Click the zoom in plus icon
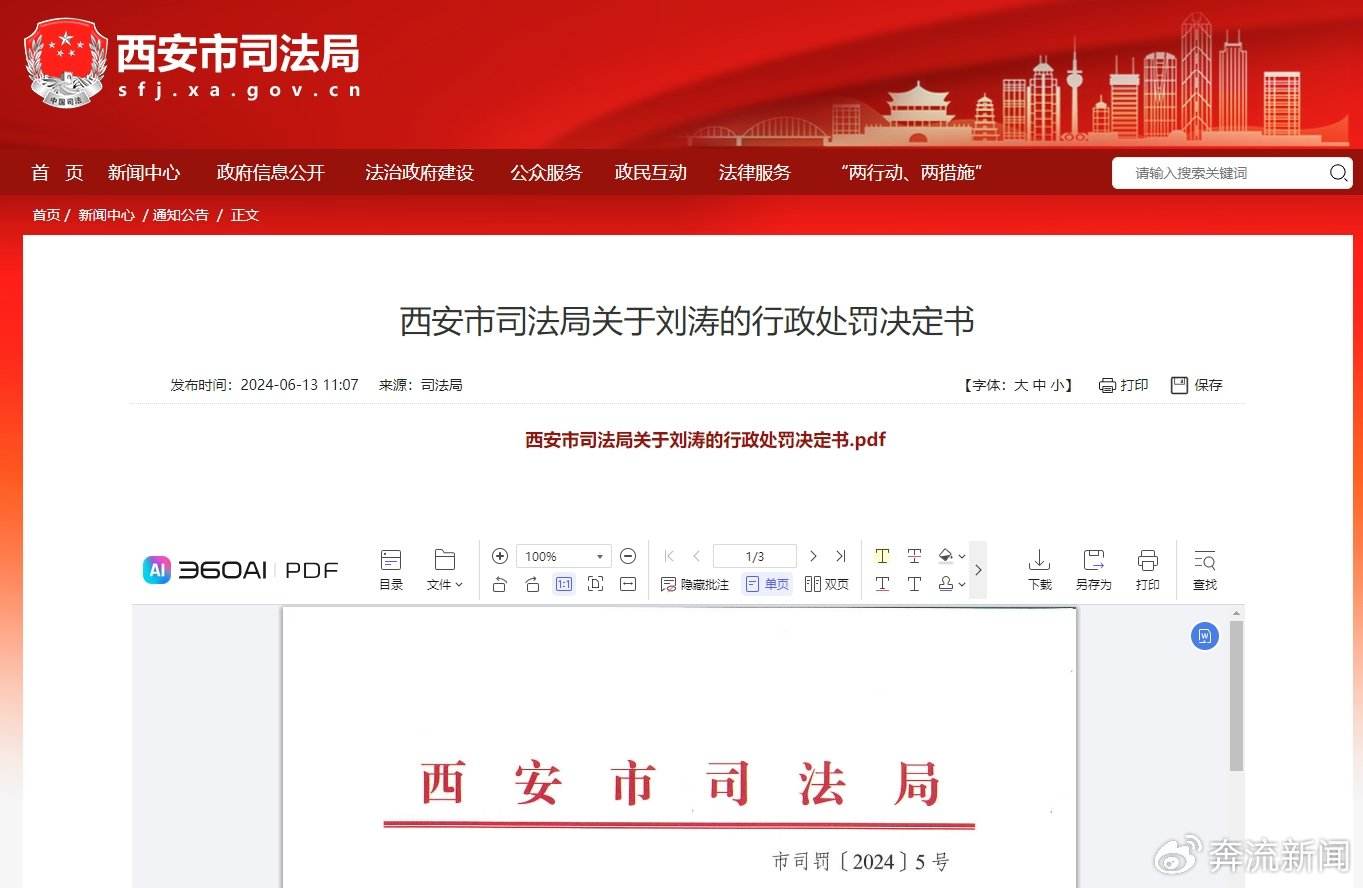The height and width of the screenshot is (888, 1363). coord(500,556)
